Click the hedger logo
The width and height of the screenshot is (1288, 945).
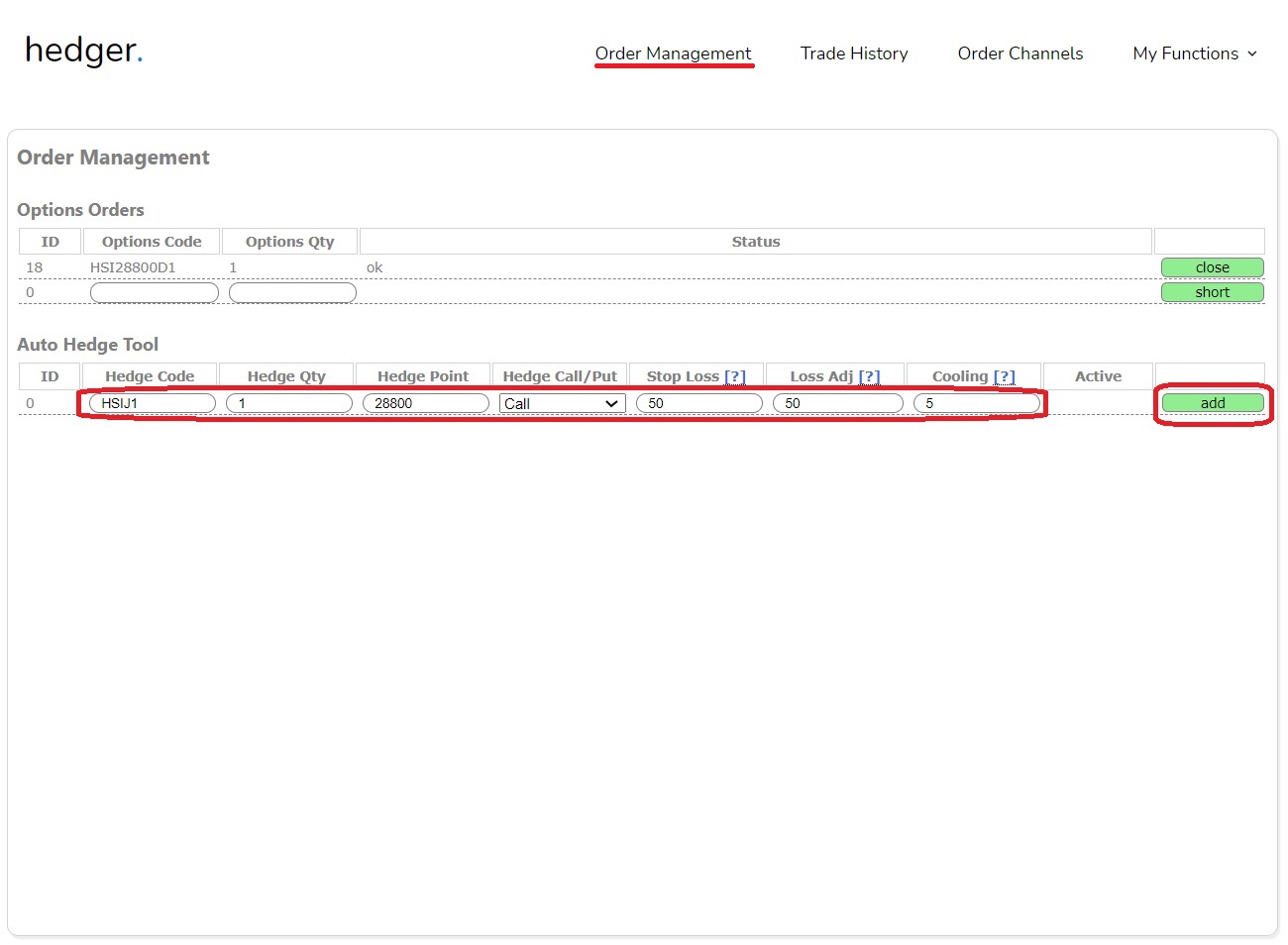83,50
